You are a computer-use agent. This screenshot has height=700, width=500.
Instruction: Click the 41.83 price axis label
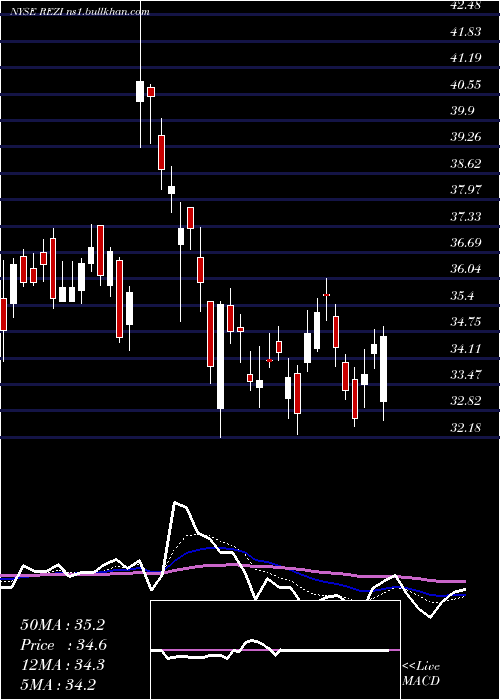pos(467,31)
